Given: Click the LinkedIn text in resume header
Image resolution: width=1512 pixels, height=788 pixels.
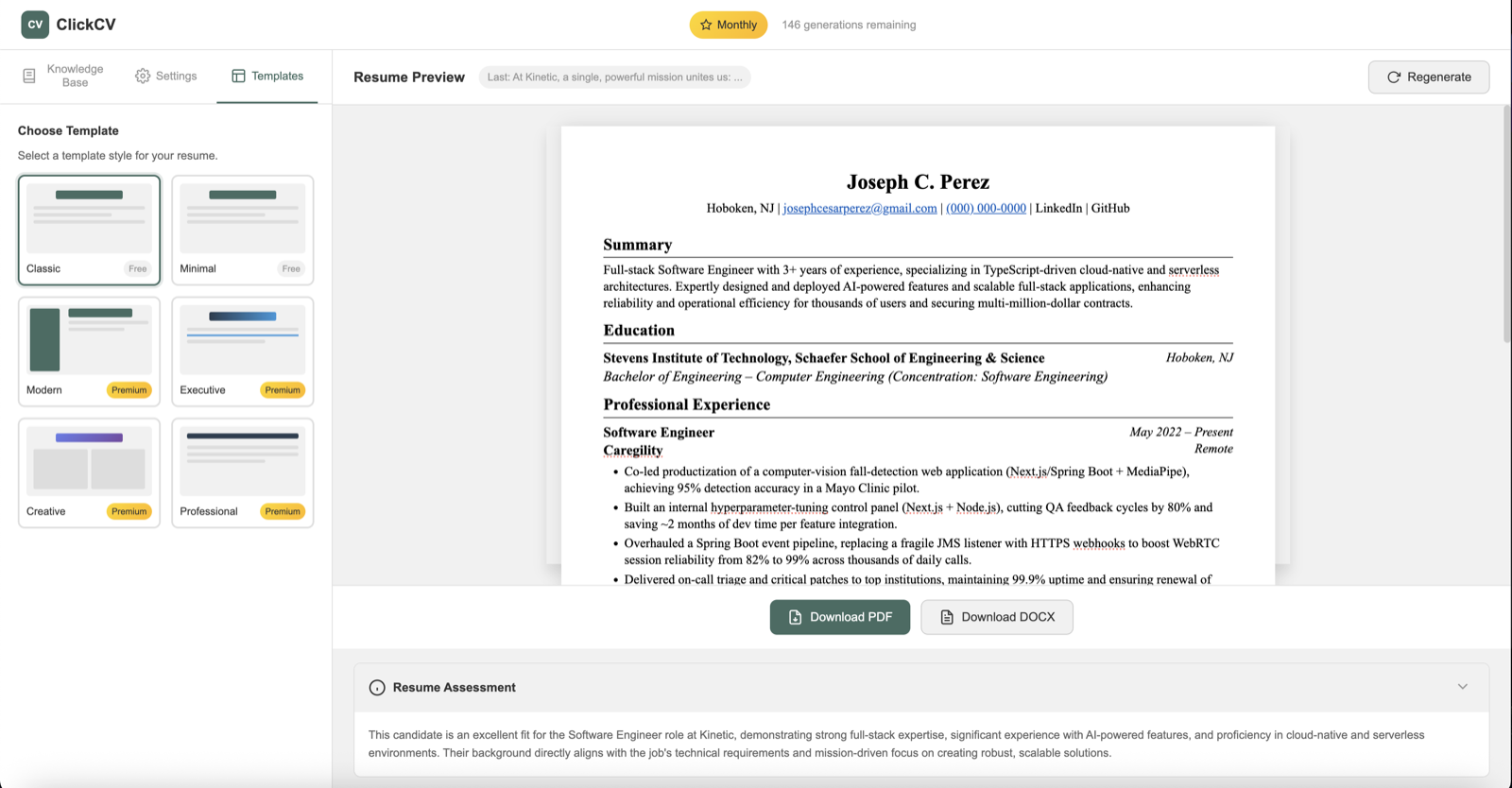Looking at the screenshot, I should (1058, 208).
